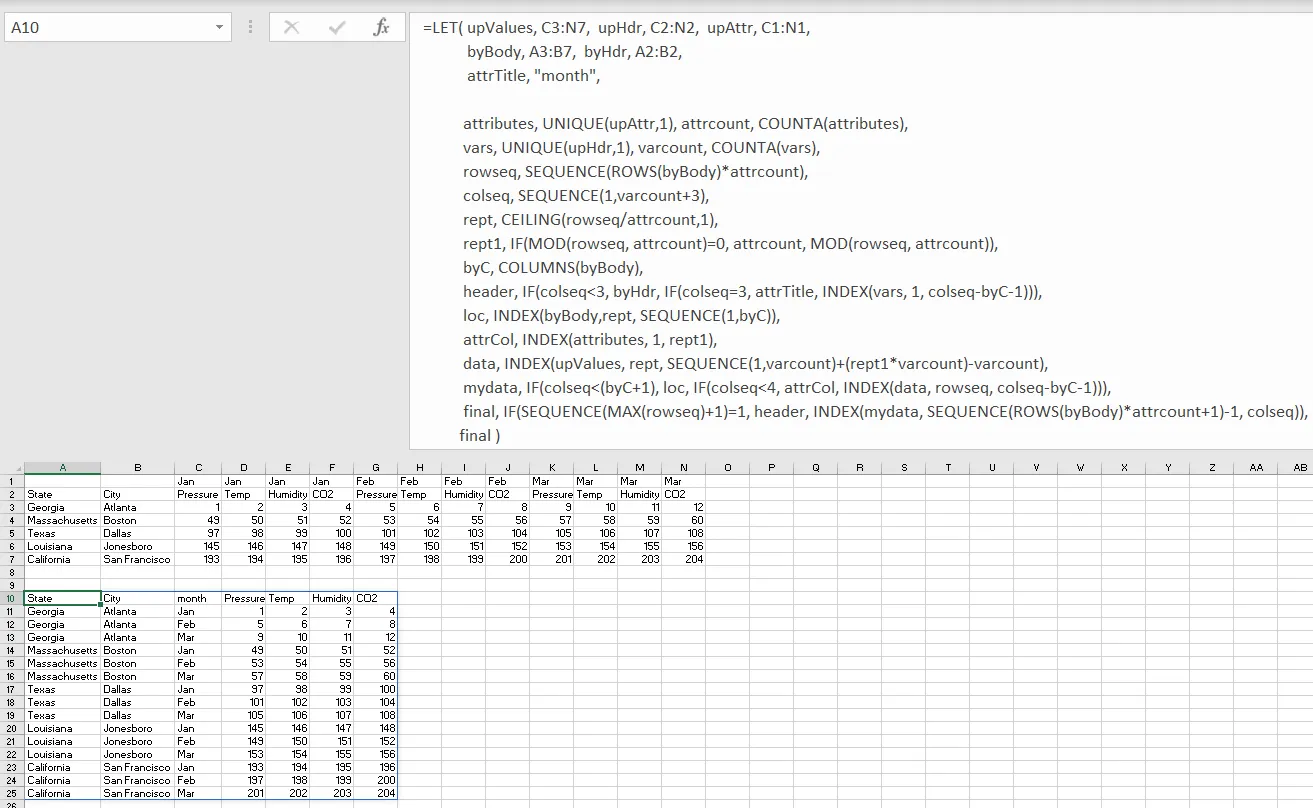The height and width of the screenshot is (808, 1313).
Task: Click cell C22 Mar in Louisiana row
Action: (198, 754)
